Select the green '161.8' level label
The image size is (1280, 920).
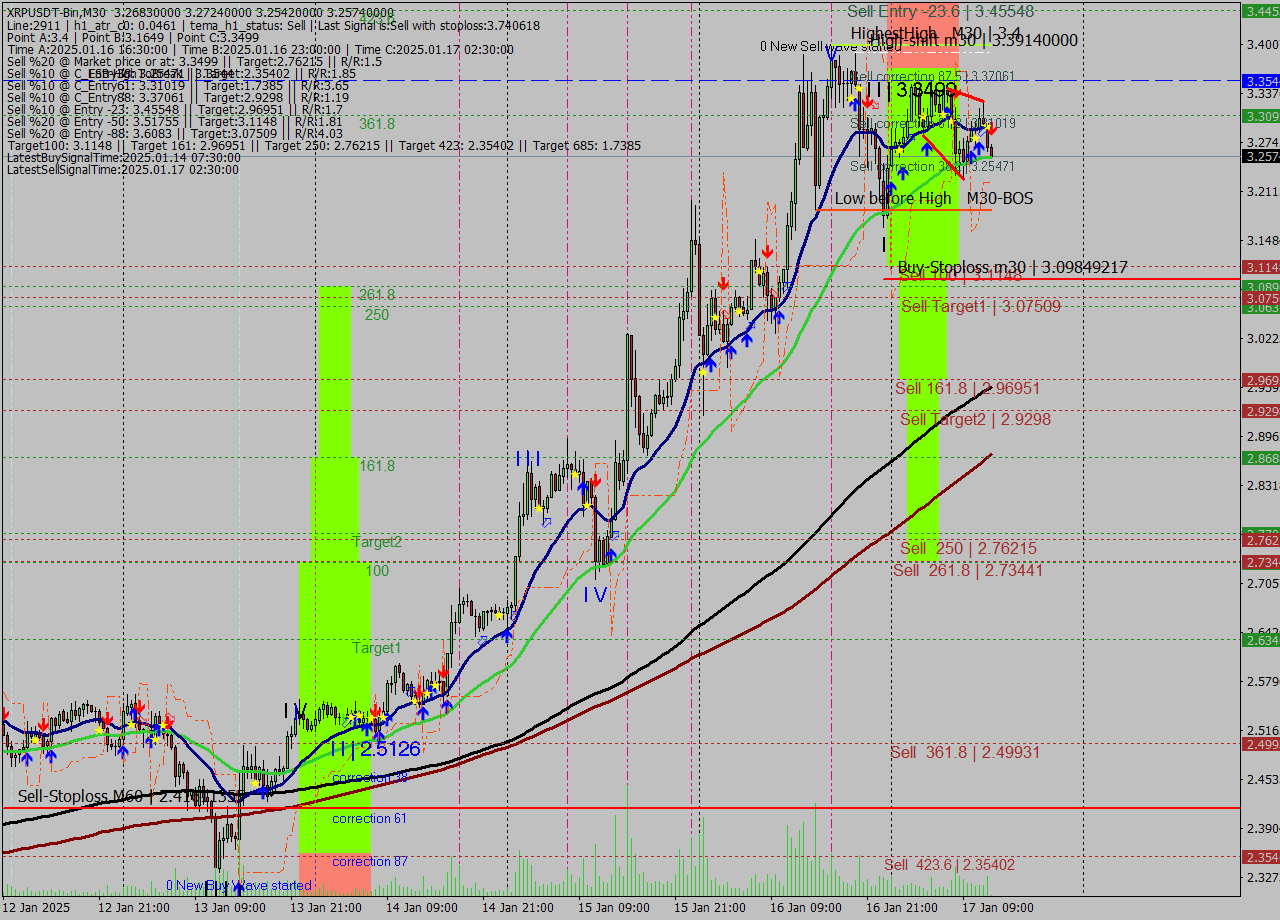[x=377, y=466]
